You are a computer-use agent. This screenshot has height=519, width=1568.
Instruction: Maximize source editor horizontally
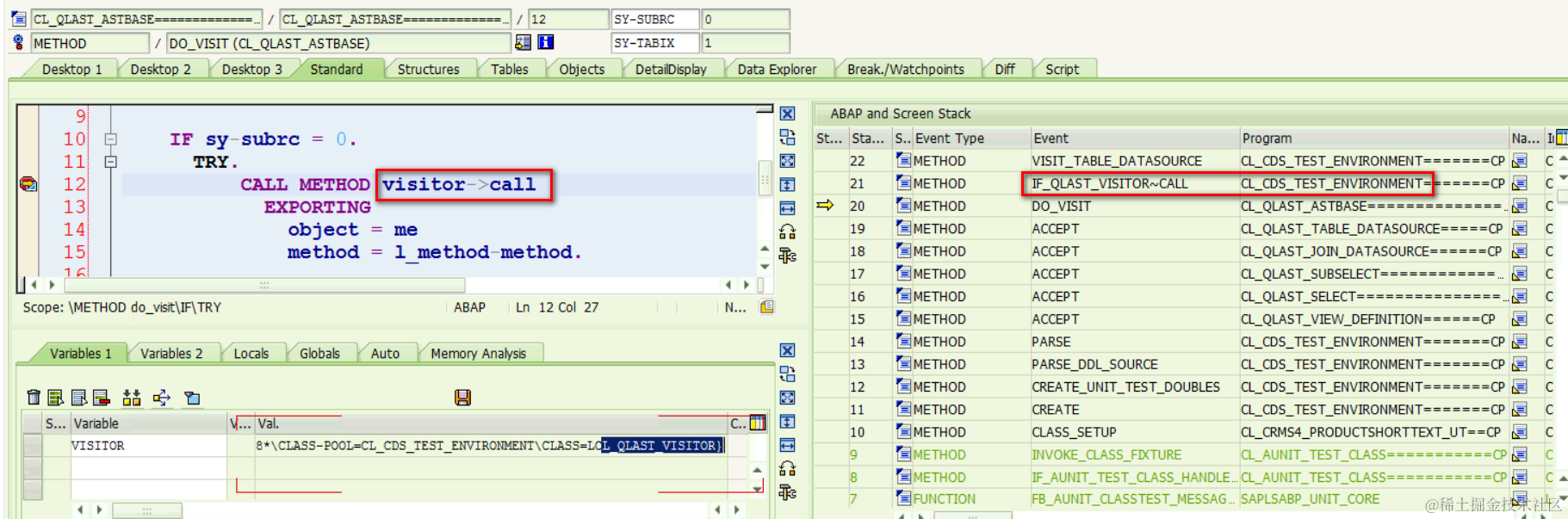tap(787, 208)
